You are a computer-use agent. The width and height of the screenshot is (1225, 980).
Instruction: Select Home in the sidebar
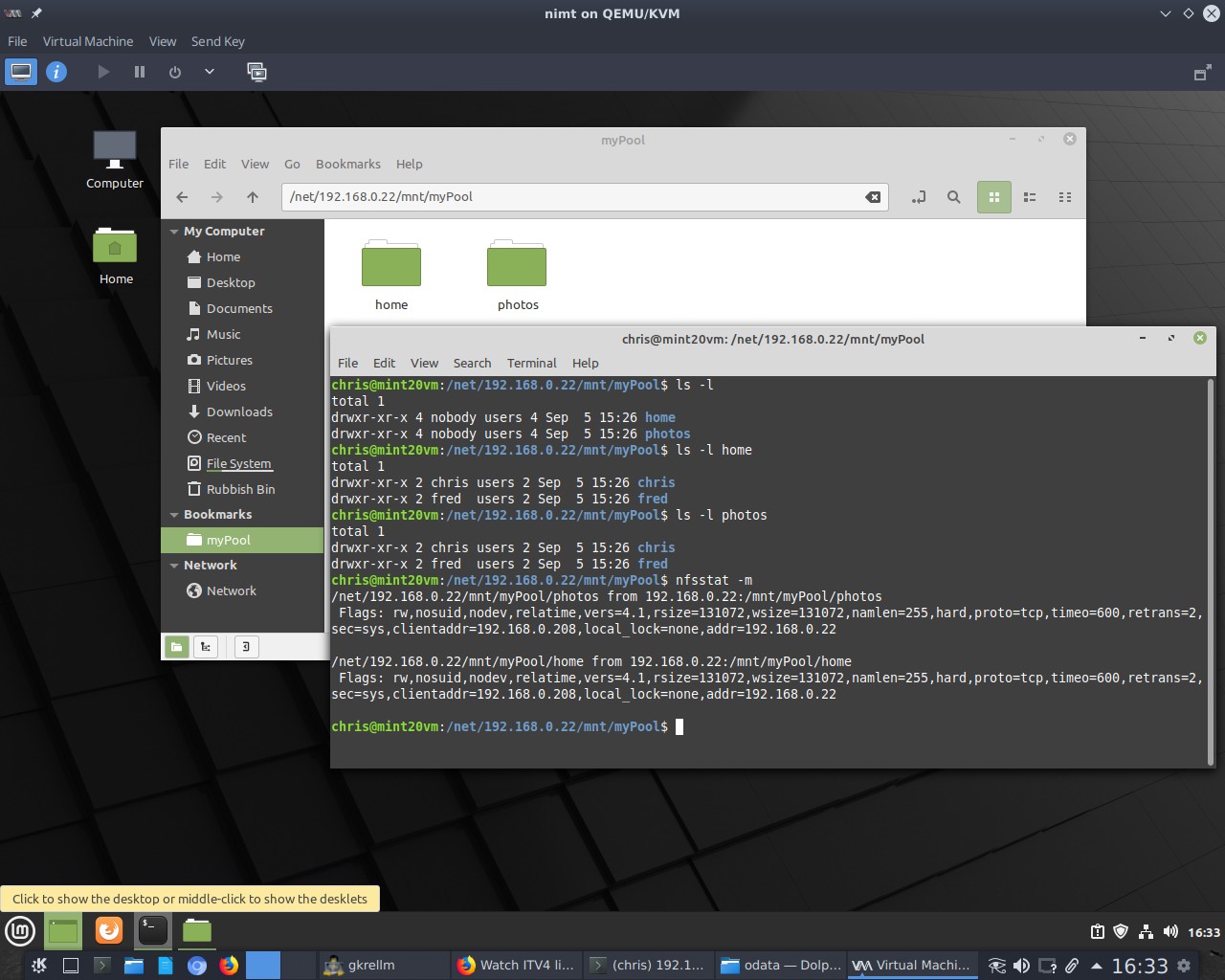[243, 256]
